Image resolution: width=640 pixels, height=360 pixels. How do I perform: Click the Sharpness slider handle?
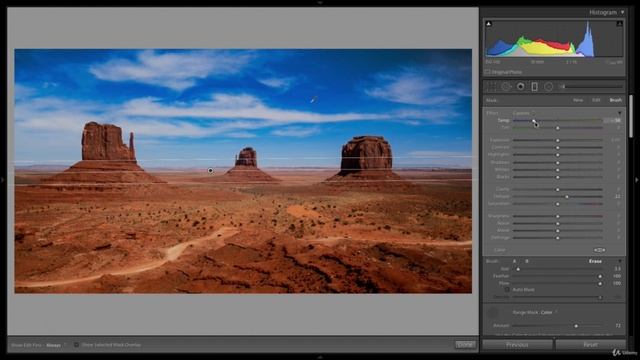pyautogui.click(x=558, y=216)
